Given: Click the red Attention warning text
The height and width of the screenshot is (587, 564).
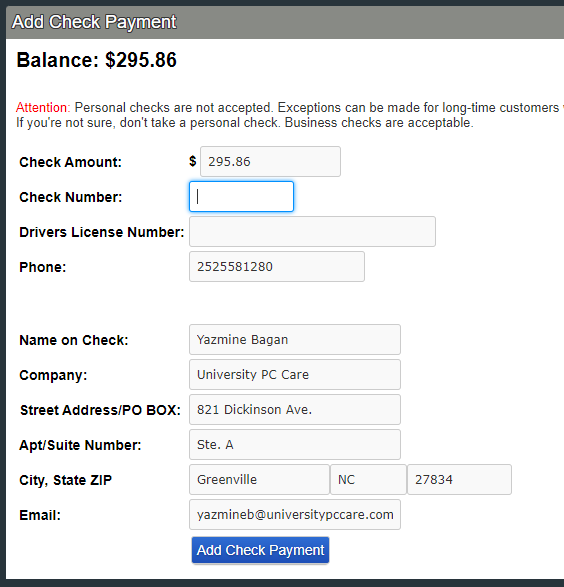Looking at the screenshot, I should pos(43,108).
